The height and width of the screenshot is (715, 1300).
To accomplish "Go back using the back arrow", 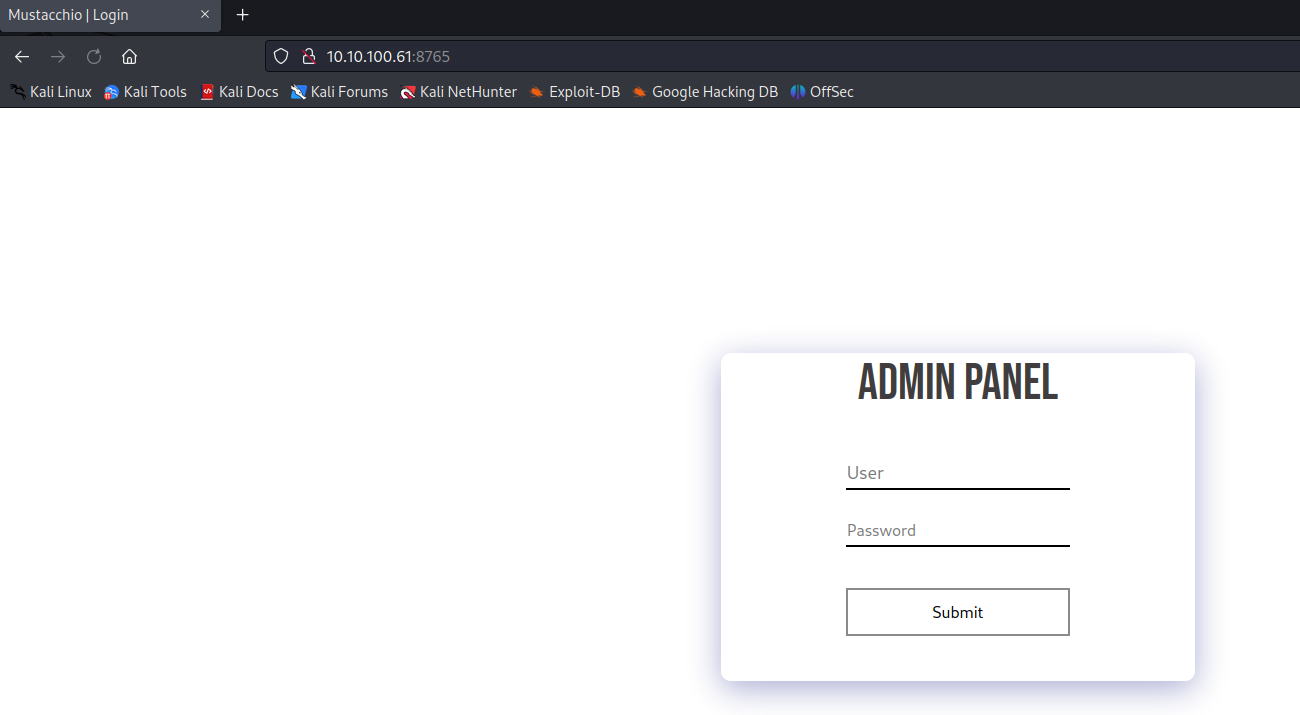I will (22, 57).
